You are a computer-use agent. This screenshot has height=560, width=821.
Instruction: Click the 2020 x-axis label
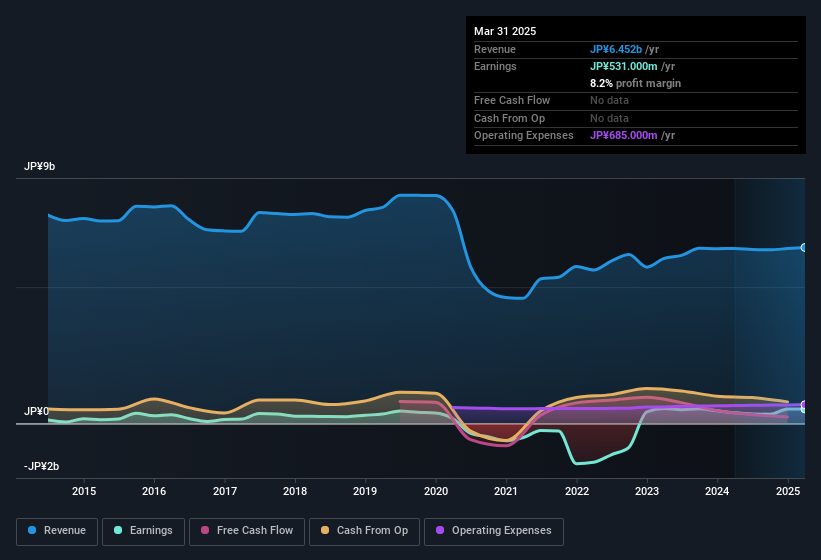(x=436, y=491)
